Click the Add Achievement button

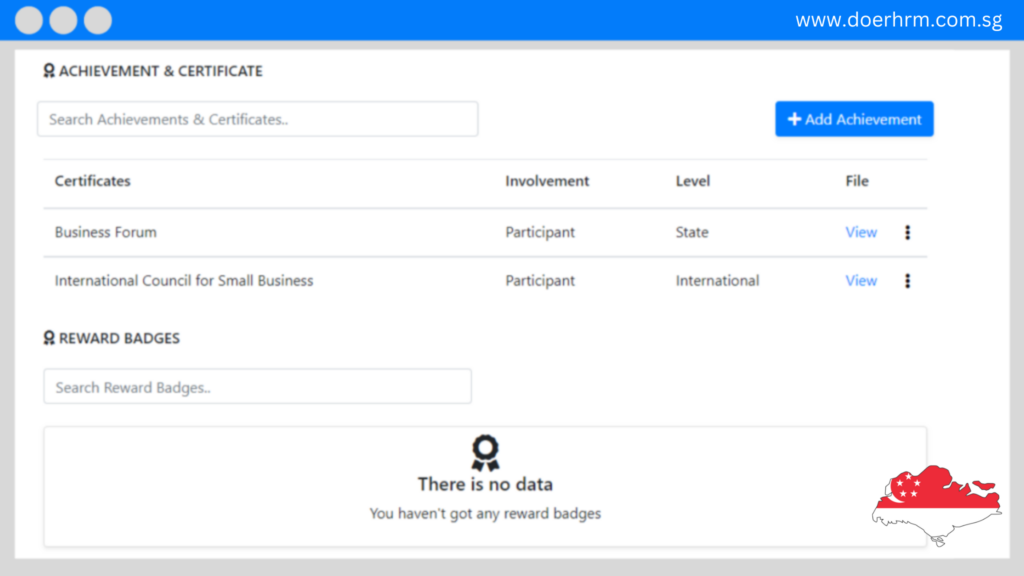coord(854,119)
